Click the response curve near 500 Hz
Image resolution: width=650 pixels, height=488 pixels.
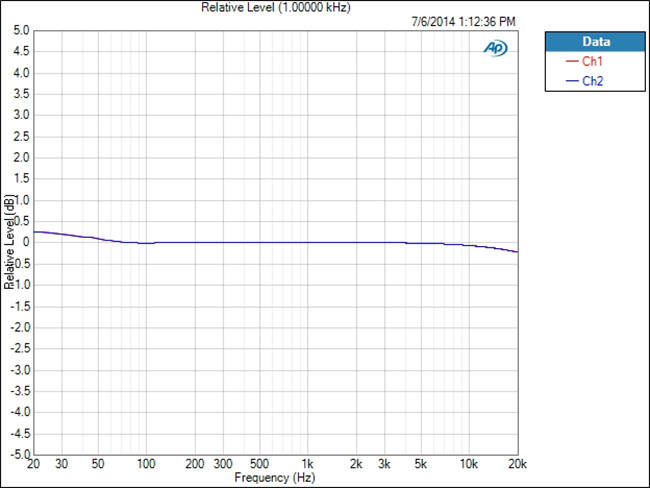259,242
